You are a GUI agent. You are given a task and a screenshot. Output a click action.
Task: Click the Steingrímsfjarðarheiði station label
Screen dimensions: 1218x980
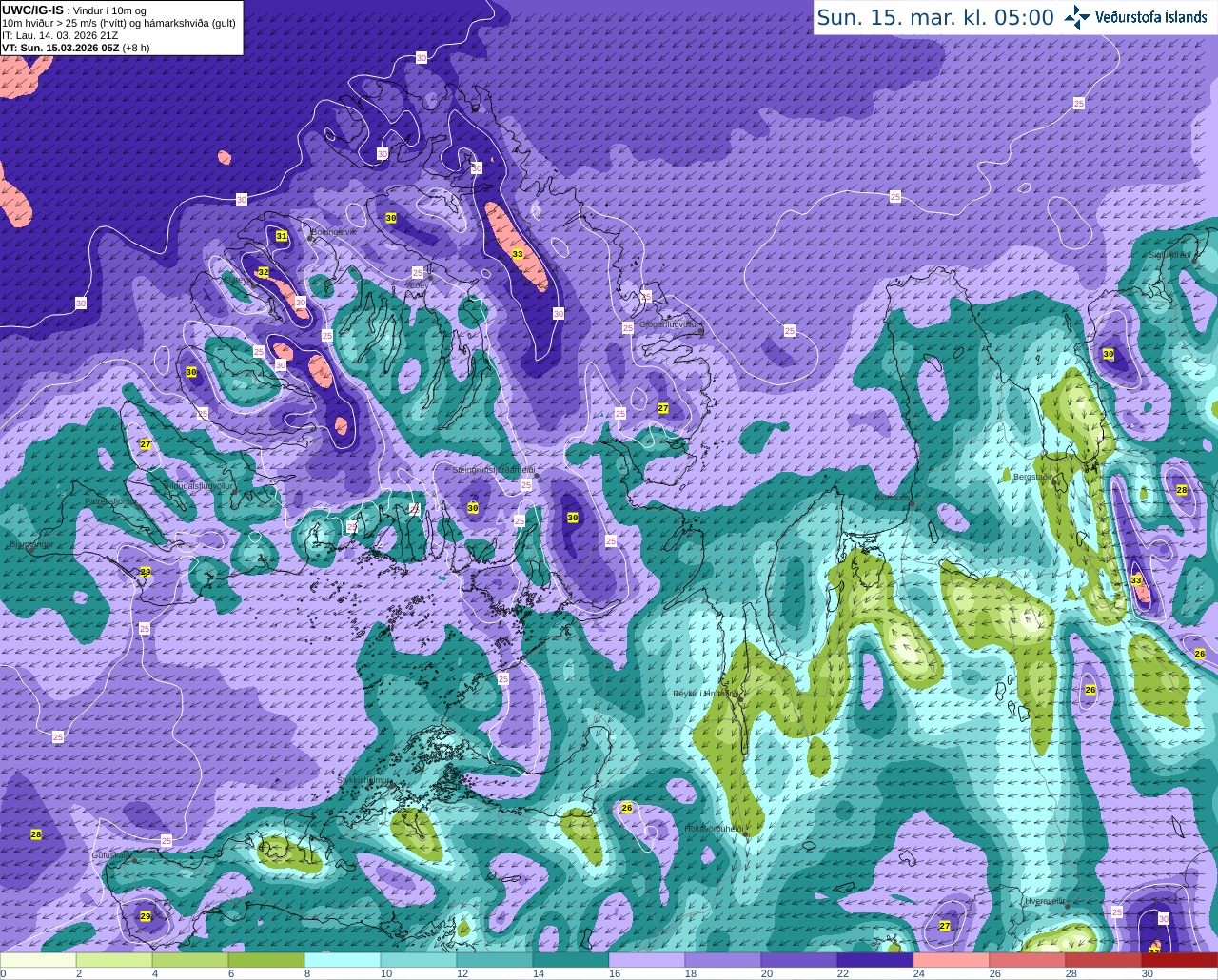pos(492,470)
